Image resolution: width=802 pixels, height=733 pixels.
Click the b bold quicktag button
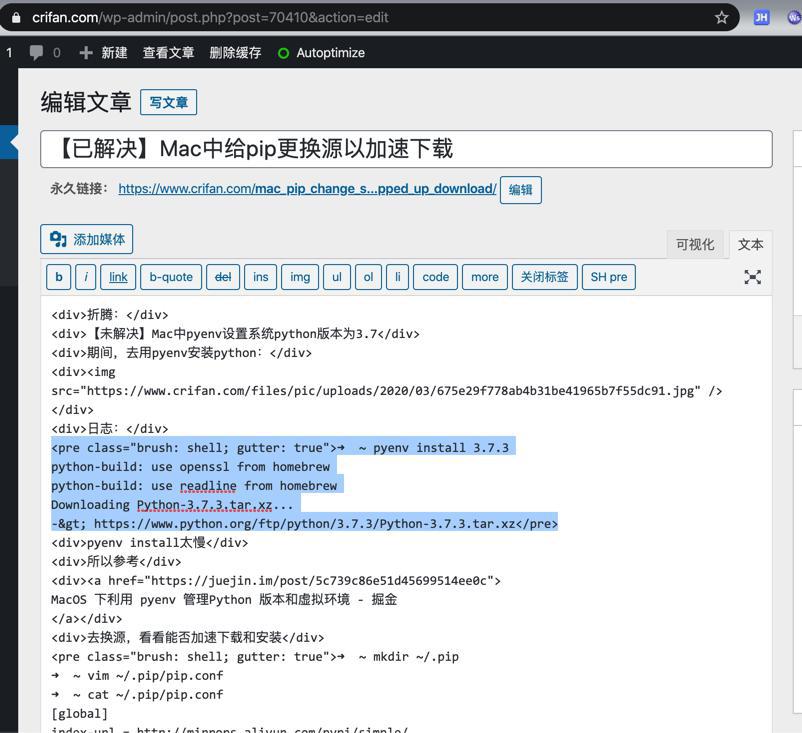[59, 277]
